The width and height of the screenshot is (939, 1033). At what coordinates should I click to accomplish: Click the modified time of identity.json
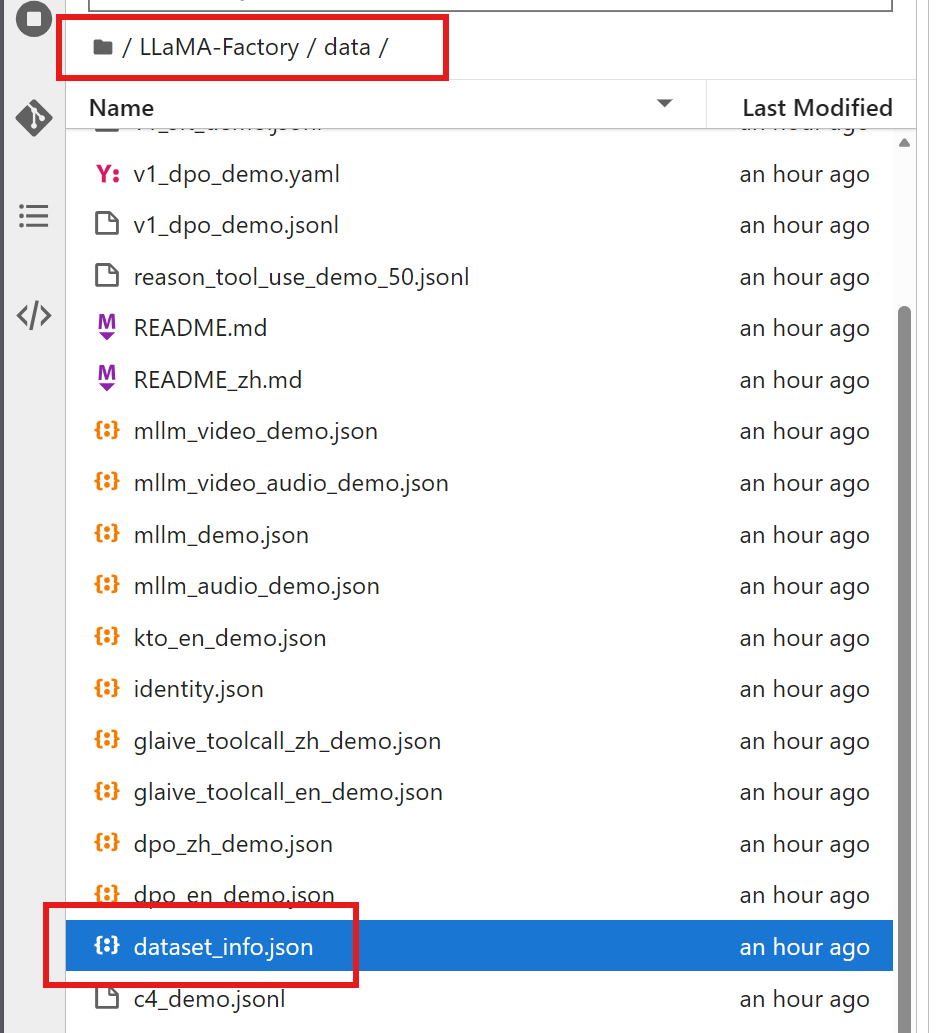coord(805,689)
